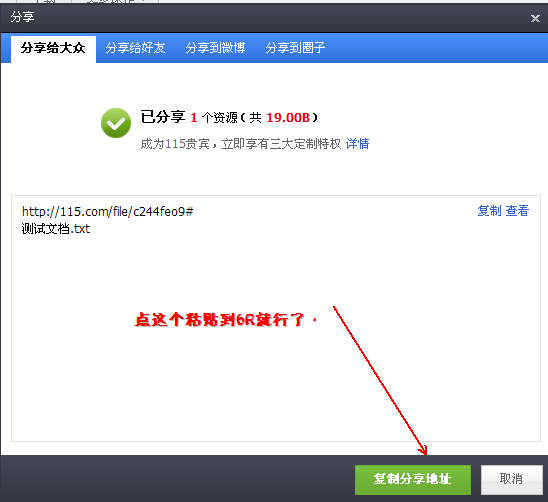Click the 查看 link beside the share URL
The width and height of the screenshot is (548, 502).
pyautogui.click(x=517, y=211)
